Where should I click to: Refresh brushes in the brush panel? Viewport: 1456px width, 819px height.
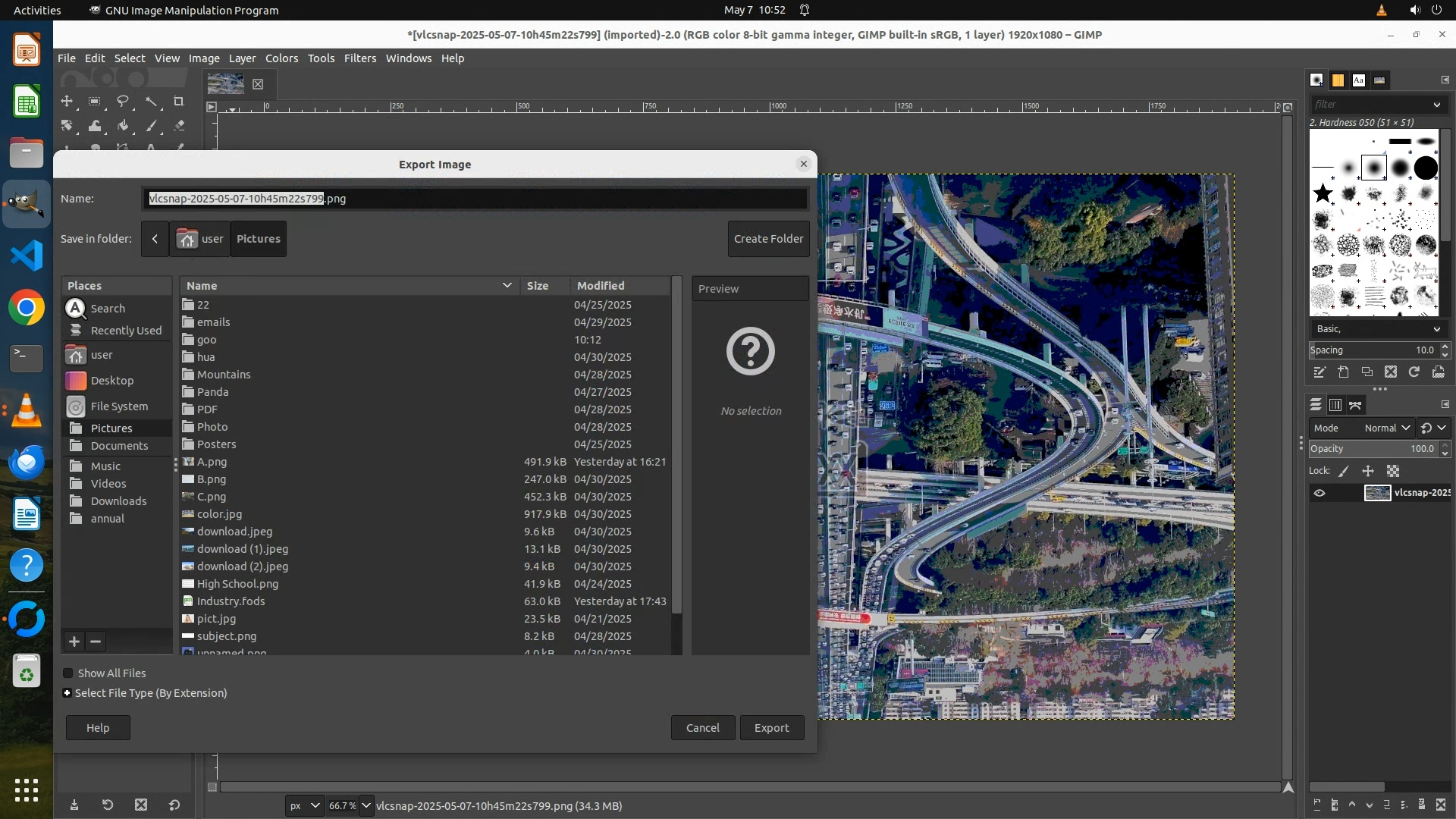point(1414,372)
